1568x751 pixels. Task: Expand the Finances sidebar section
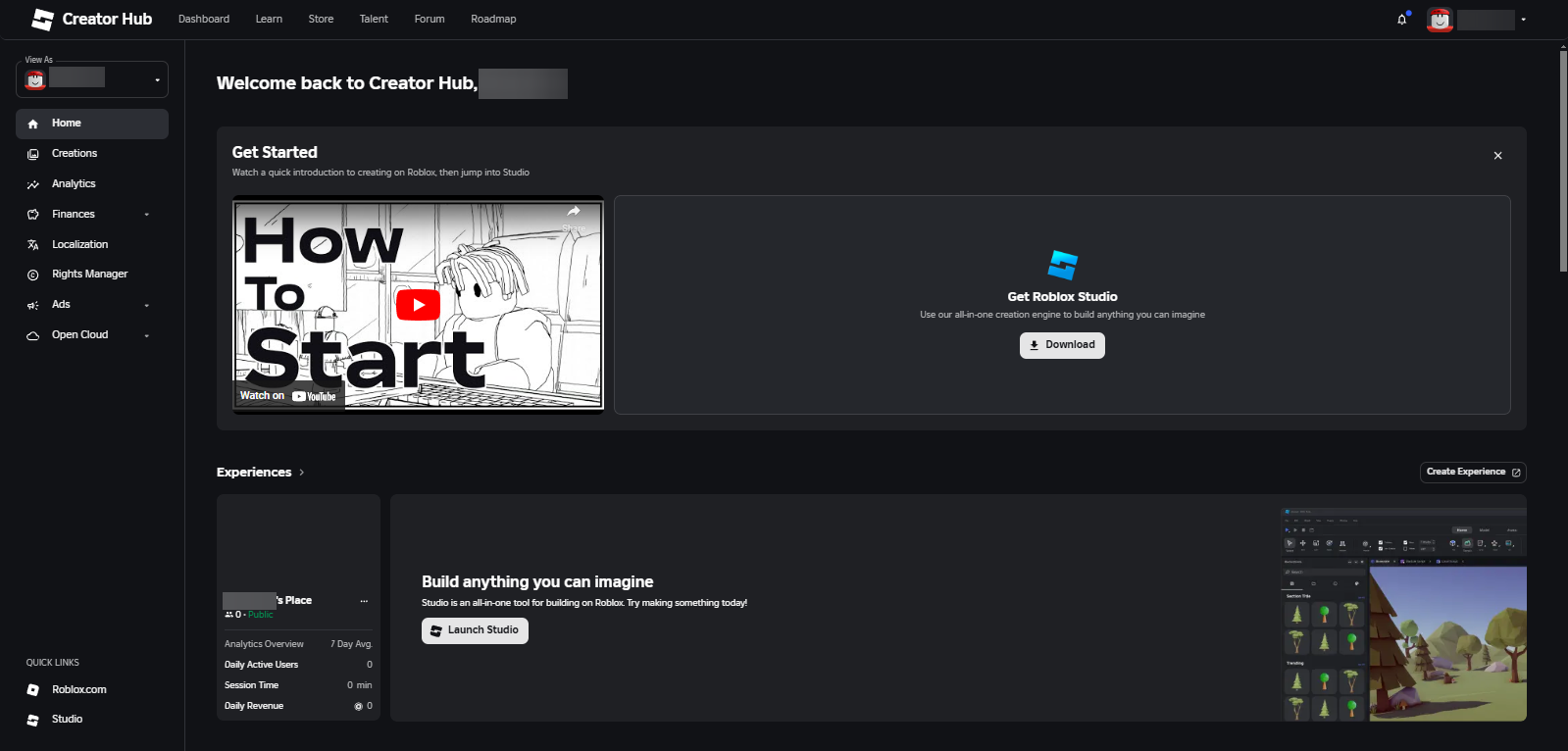pos(147,215)
